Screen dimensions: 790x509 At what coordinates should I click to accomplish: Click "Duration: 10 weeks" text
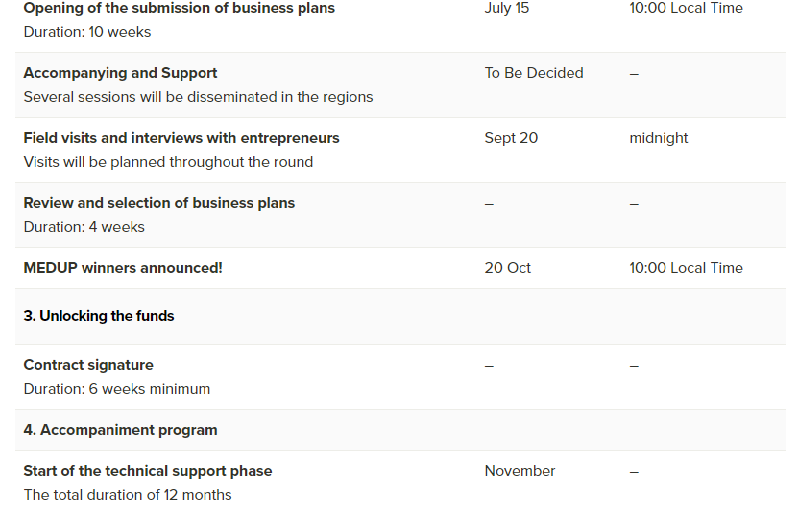point(87,32)
